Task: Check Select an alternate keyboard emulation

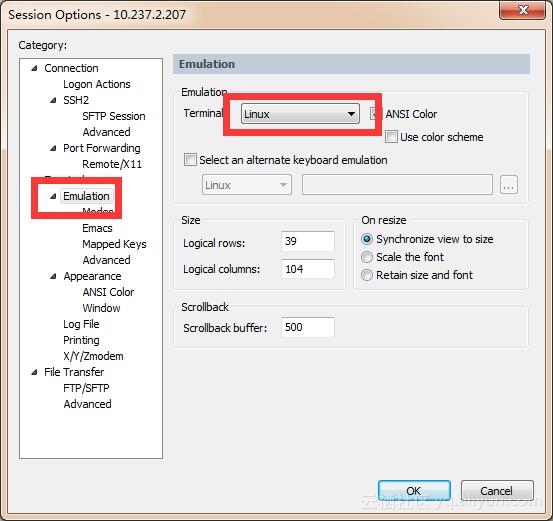Action: [190, 159]
